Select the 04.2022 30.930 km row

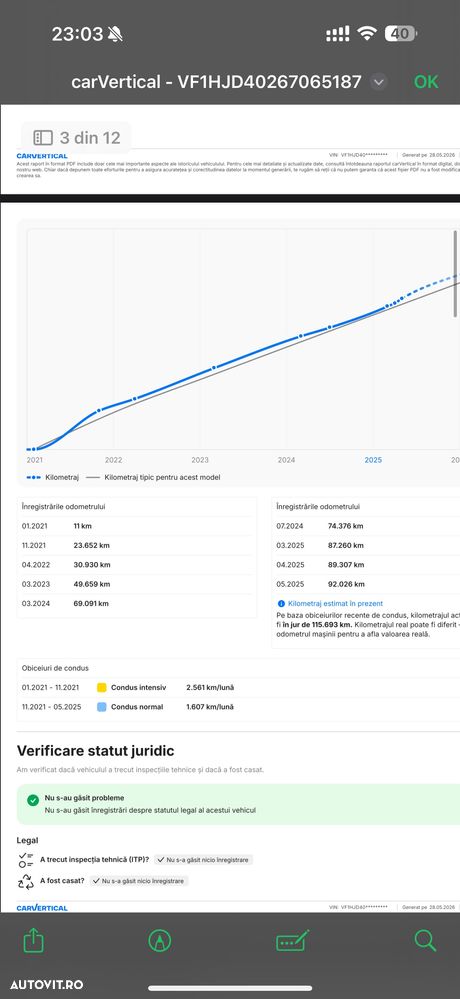coord(137,564)
